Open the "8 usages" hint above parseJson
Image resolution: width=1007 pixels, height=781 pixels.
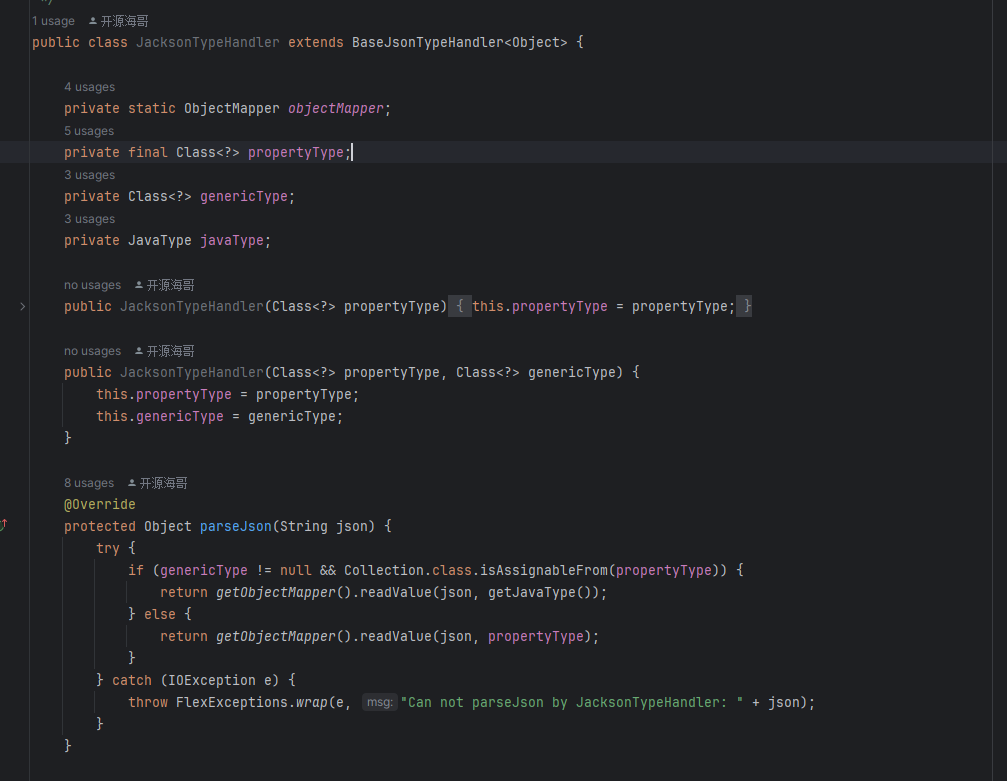coord(89,483)
